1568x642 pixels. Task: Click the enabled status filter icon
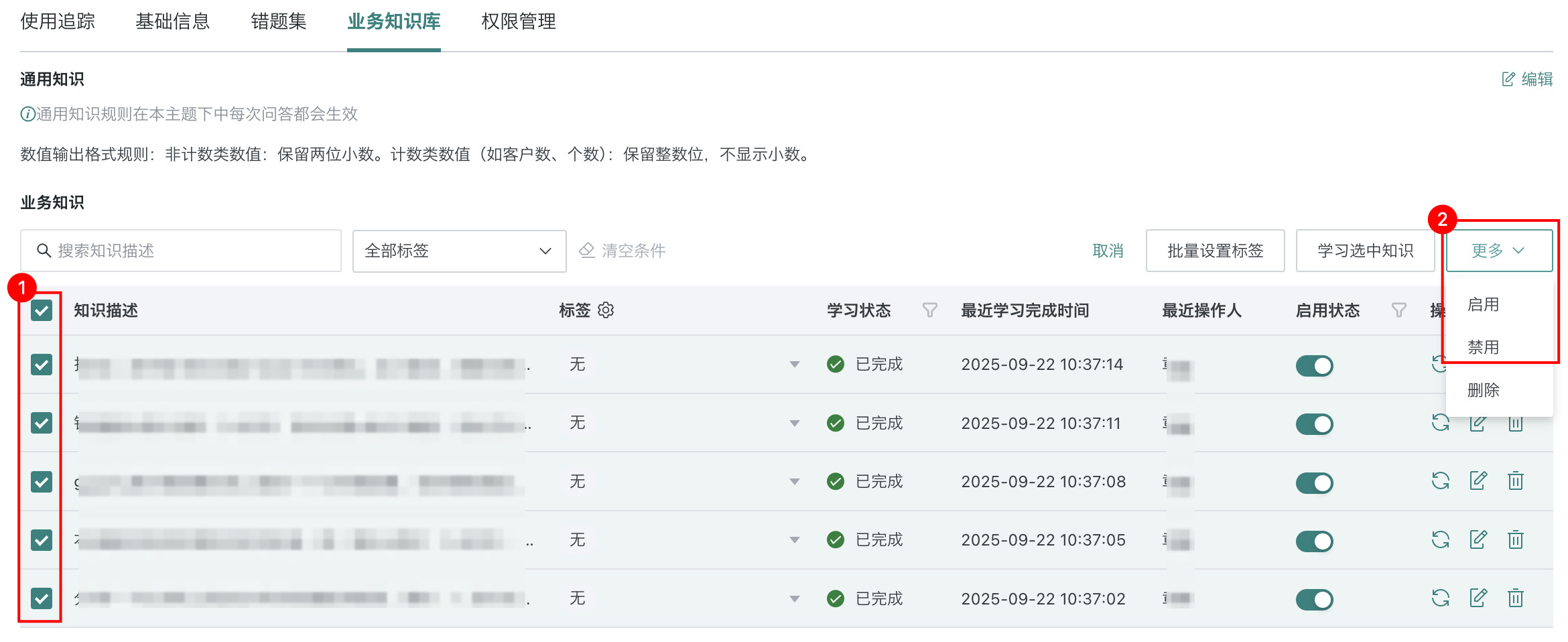pyautogui.click(x=1398, y=310)
